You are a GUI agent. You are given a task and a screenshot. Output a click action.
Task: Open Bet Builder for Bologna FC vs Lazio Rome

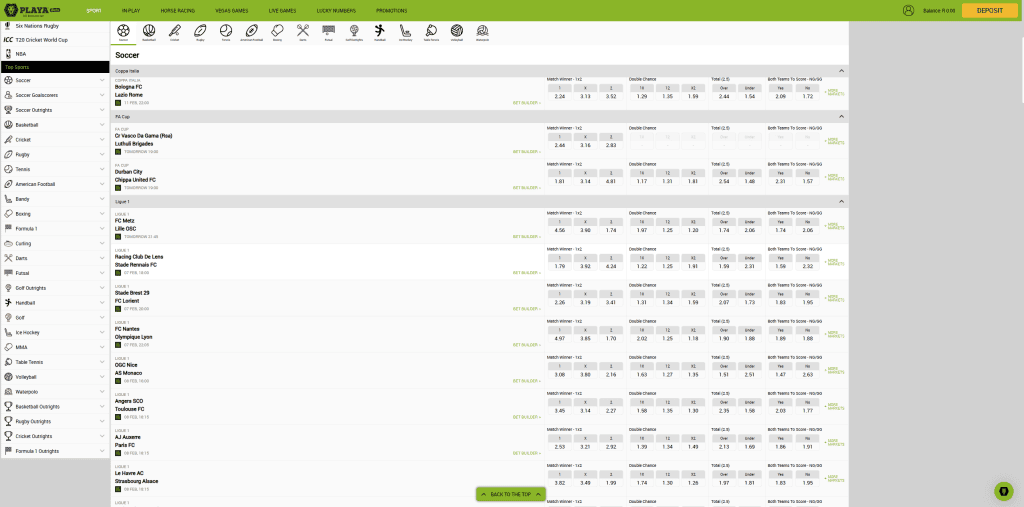pos(526,103)
